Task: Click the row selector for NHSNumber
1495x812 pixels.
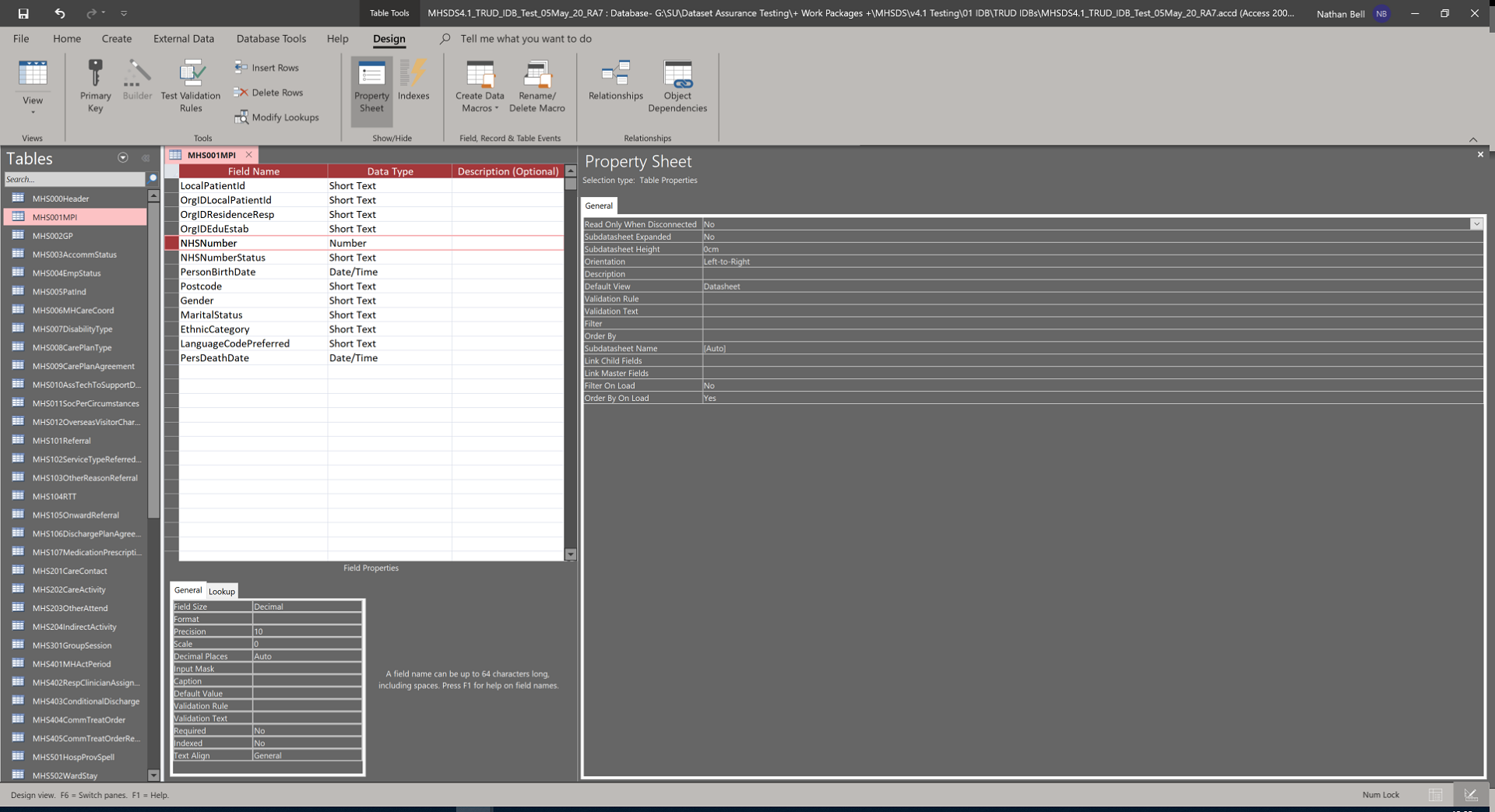Action: [x=172, y=244]
